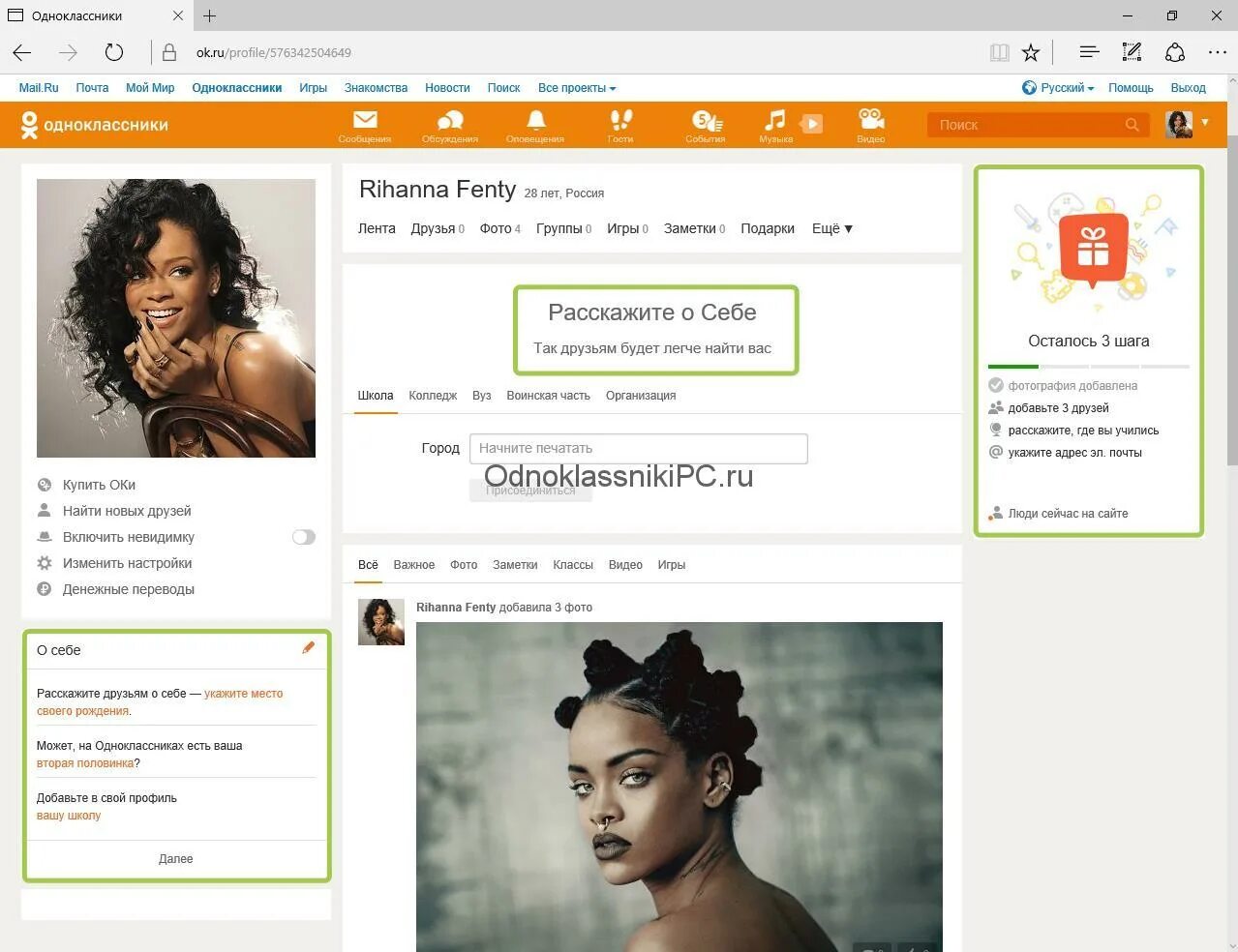Click the Далее button in О себе
Image resolution: width=1238 pixels, height=952 pixels.
[176, 859]
